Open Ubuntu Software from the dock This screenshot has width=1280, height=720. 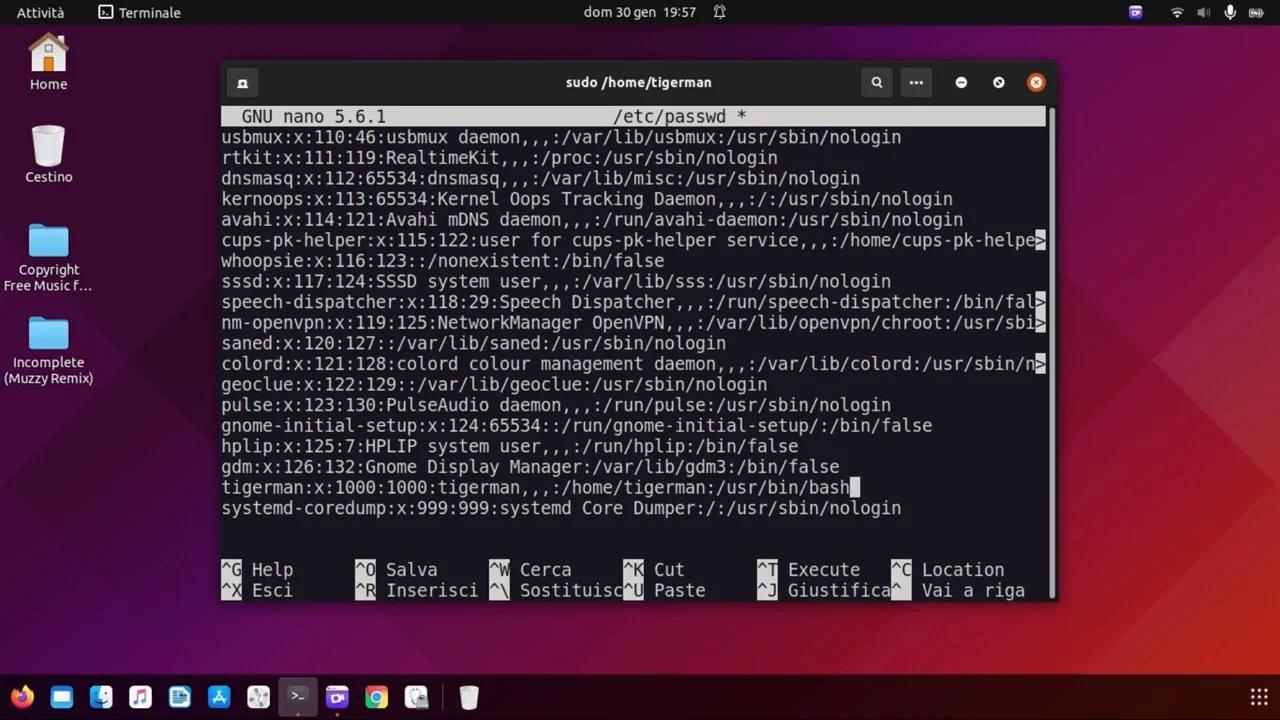tap(219, 697)
